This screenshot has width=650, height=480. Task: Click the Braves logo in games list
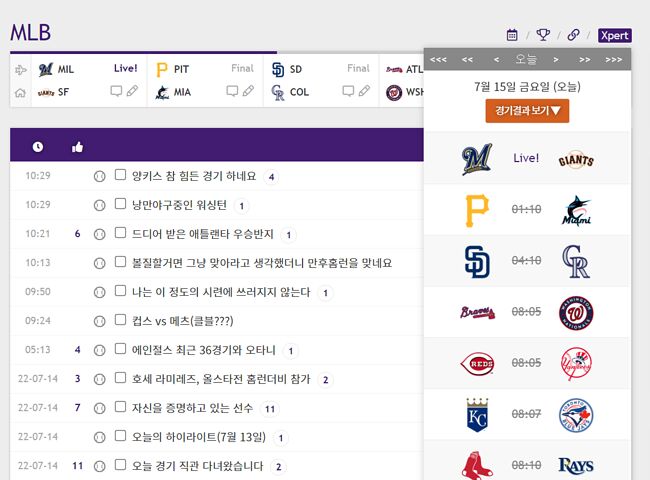[x=477, y=312]
